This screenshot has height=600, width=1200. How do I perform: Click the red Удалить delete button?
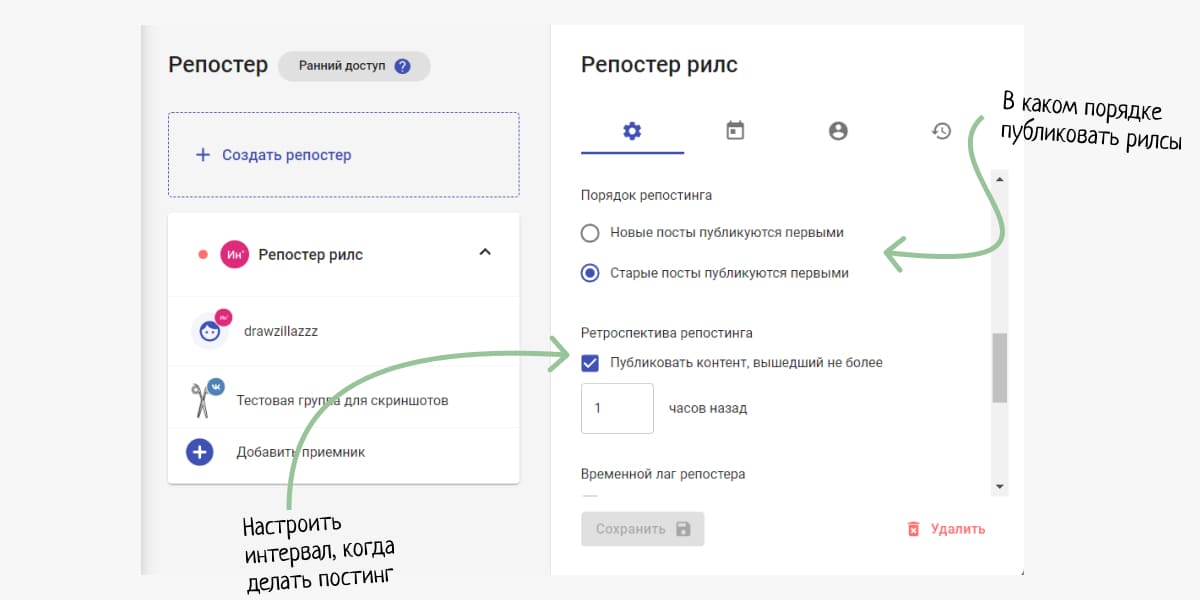[946, 529]
